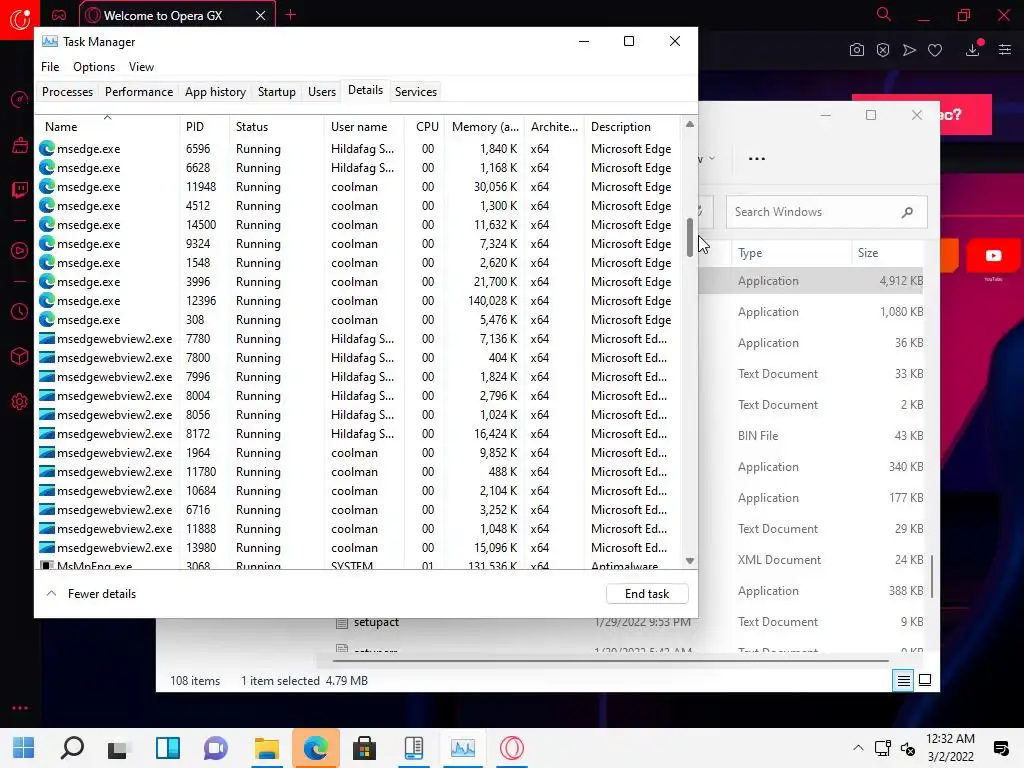Open GX Corner gamepad icon

pos(59,15)
